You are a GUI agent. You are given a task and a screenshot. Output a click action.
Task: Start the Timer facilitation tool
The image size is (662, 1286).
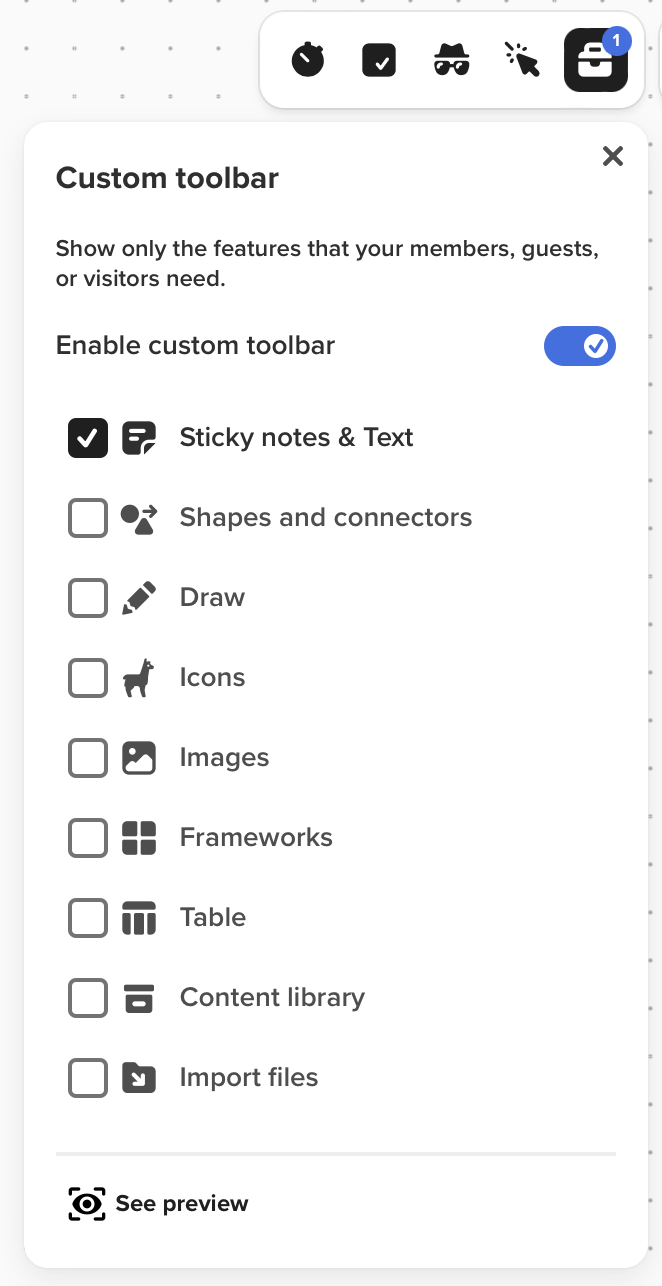(x=308, y=60)
